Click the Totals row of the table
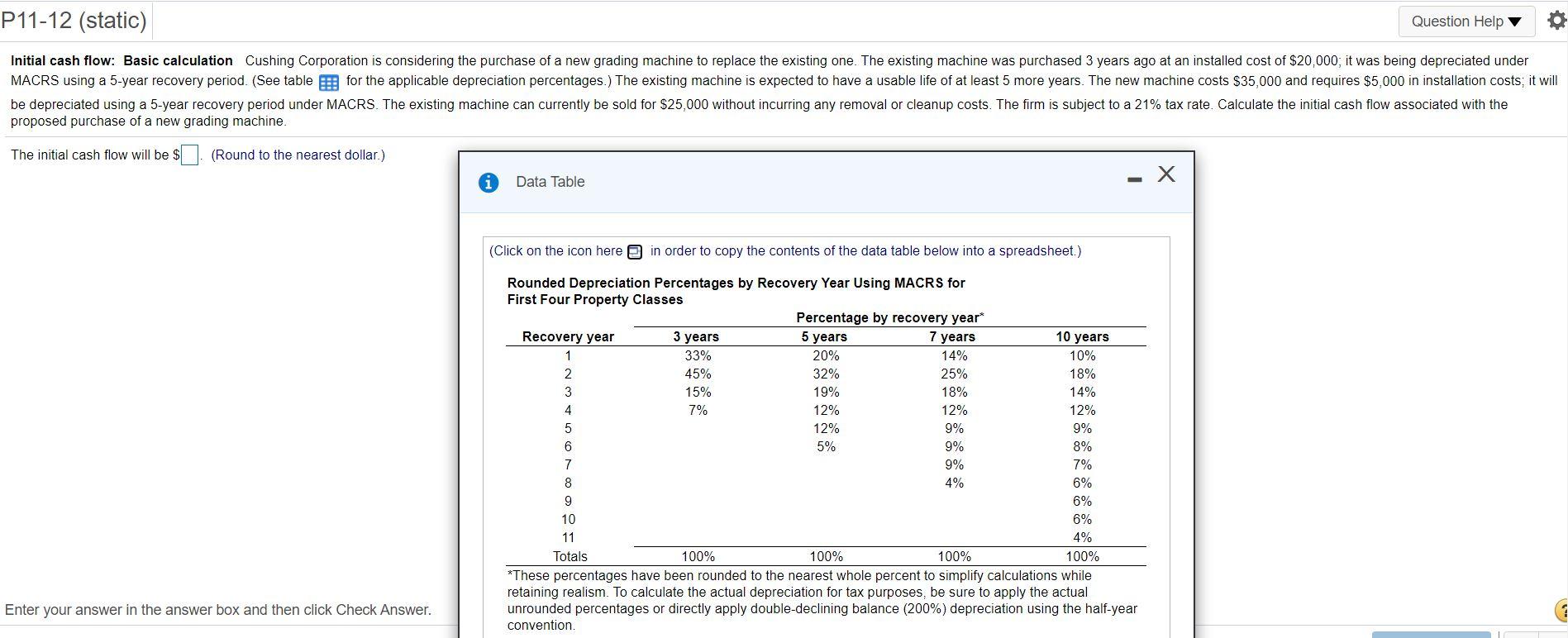The width and height of the screenshot is (1568, 638). (569, 556)
